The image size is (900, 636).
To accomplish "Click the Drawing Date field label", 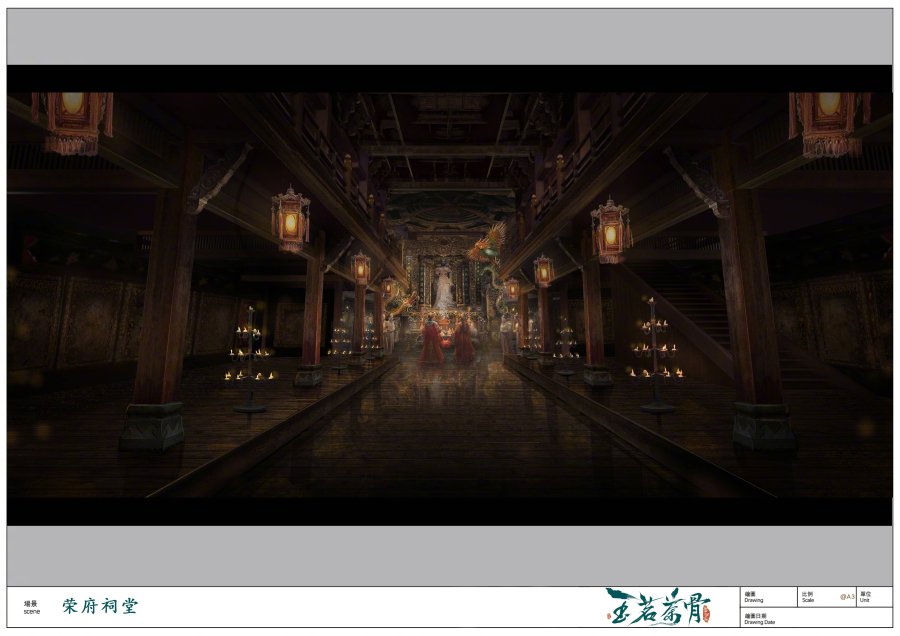I will 759,619.
